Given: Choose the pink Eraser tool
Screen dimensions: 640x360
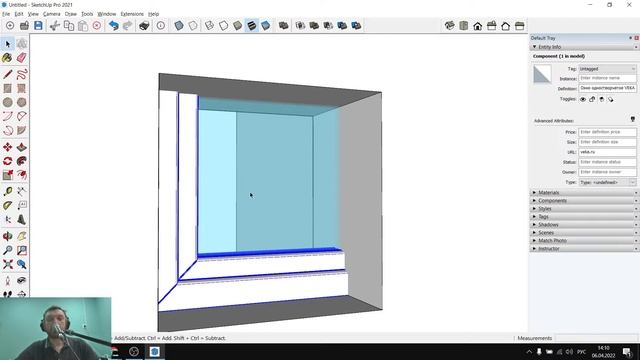Looking at the screenshot, I should point(22,58).
